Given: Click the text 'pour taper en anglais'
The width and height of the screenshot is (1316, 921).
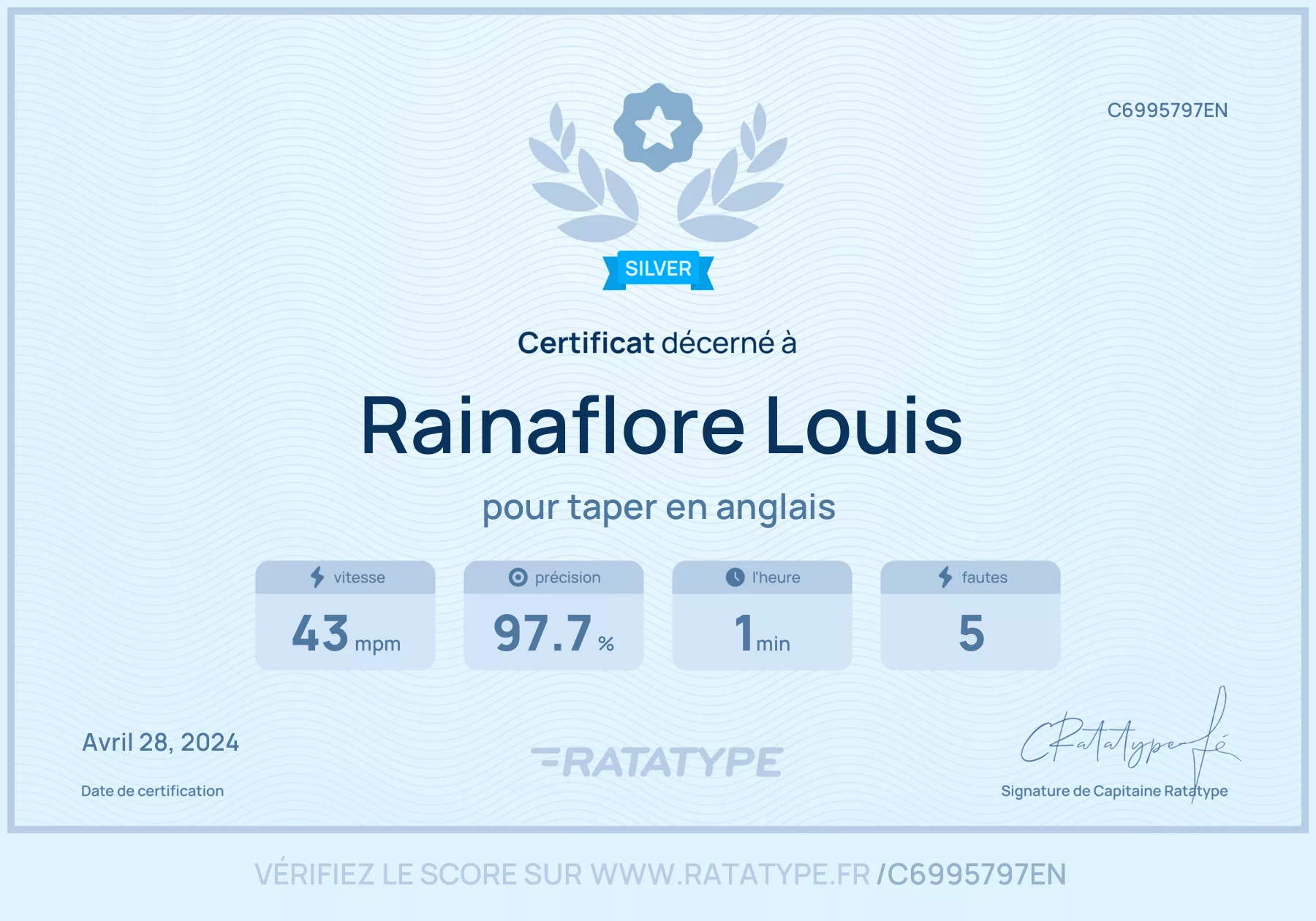Looking at the screenshot, I should [659, 507].
